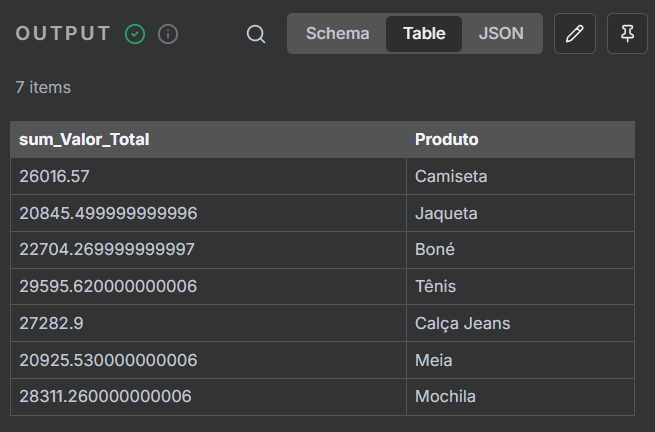
Task: Click the Produto column header
Action: [x=520, y=140]
